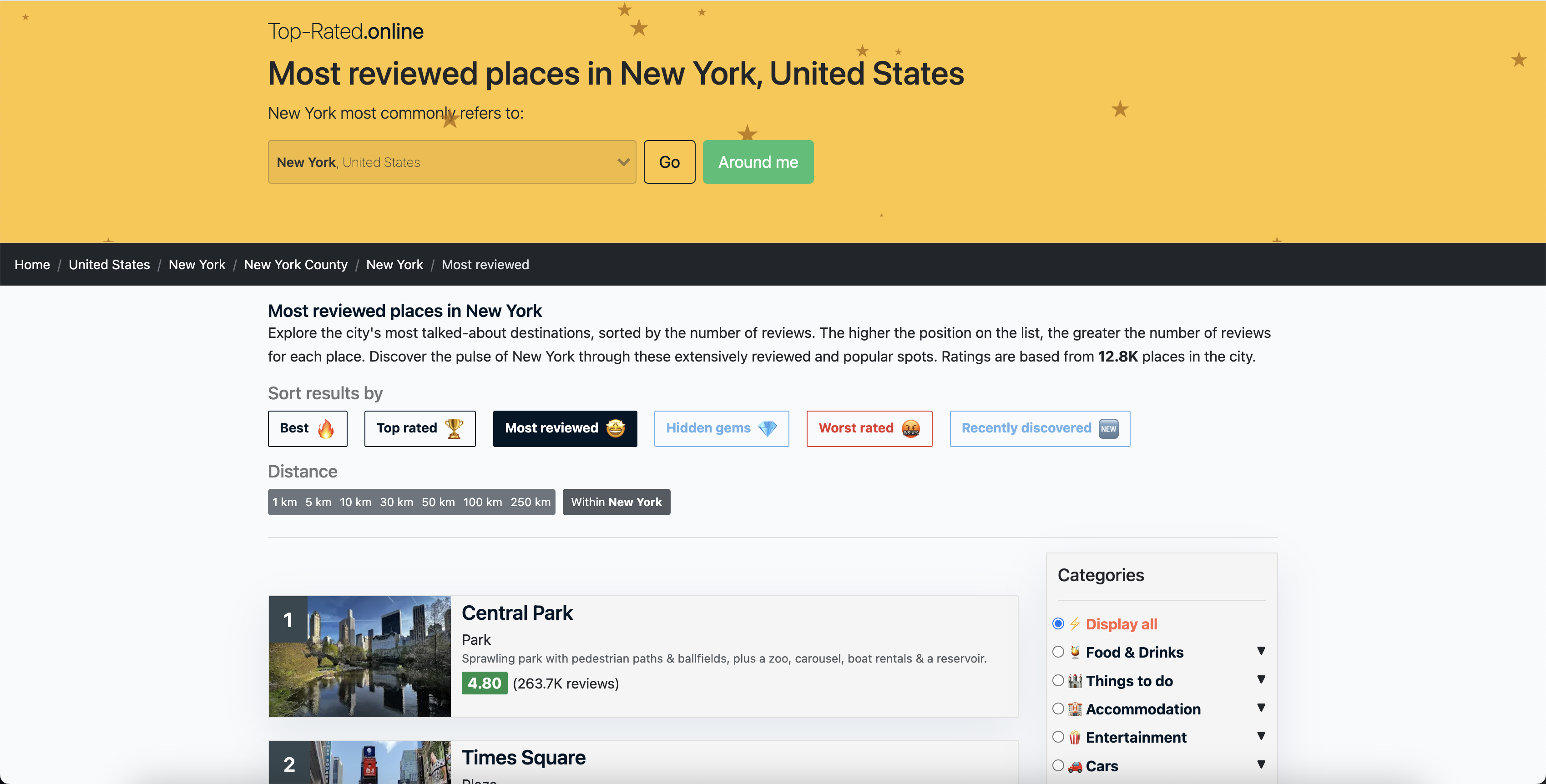Click the Most reviewed breadcrumb item
The height and width of the screenshot is (784, 1546).
(485, 265)
